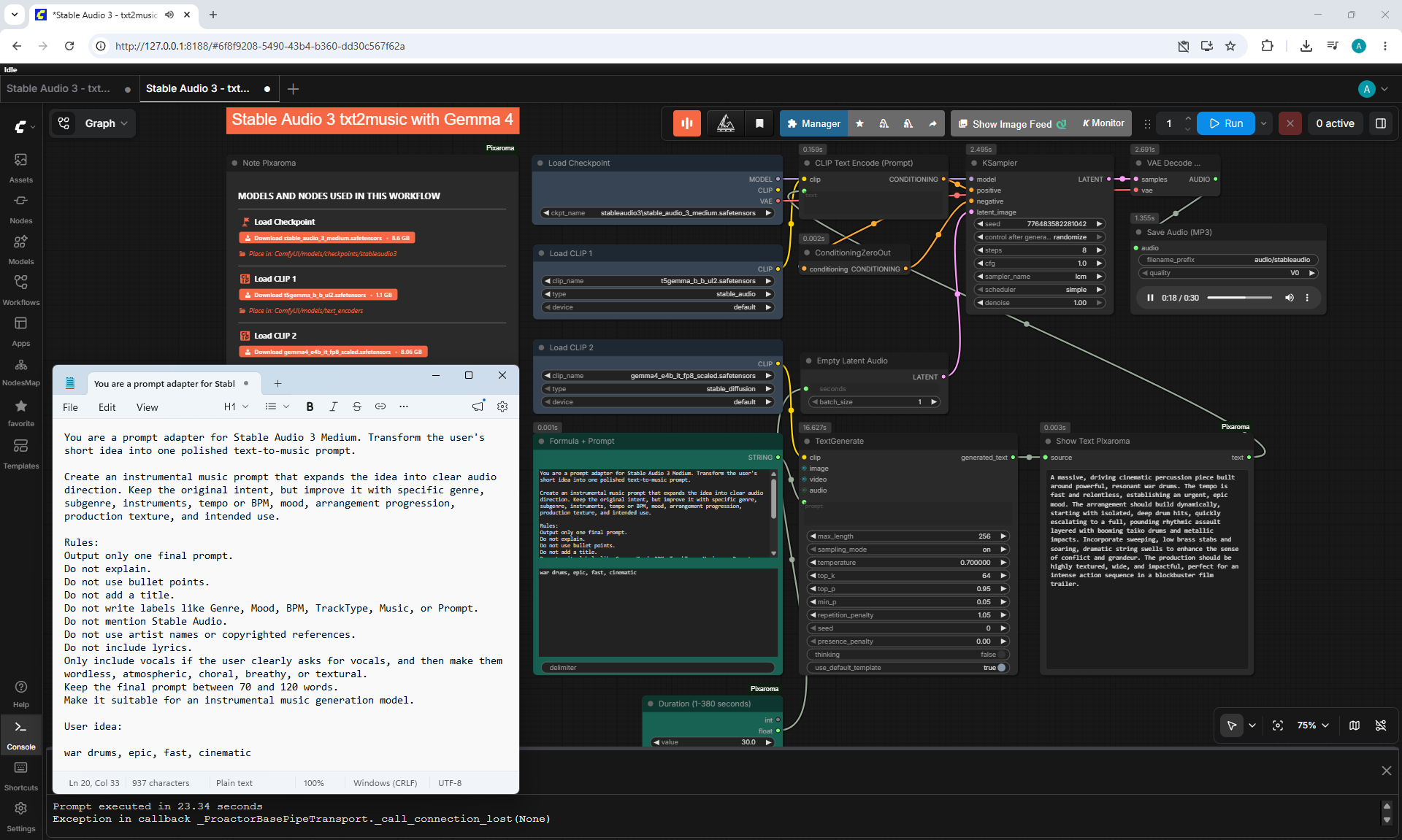Click the fit view icon in canvas controls
Image resolution: width=1402 pixels, height=840 pixels.
1278,725
